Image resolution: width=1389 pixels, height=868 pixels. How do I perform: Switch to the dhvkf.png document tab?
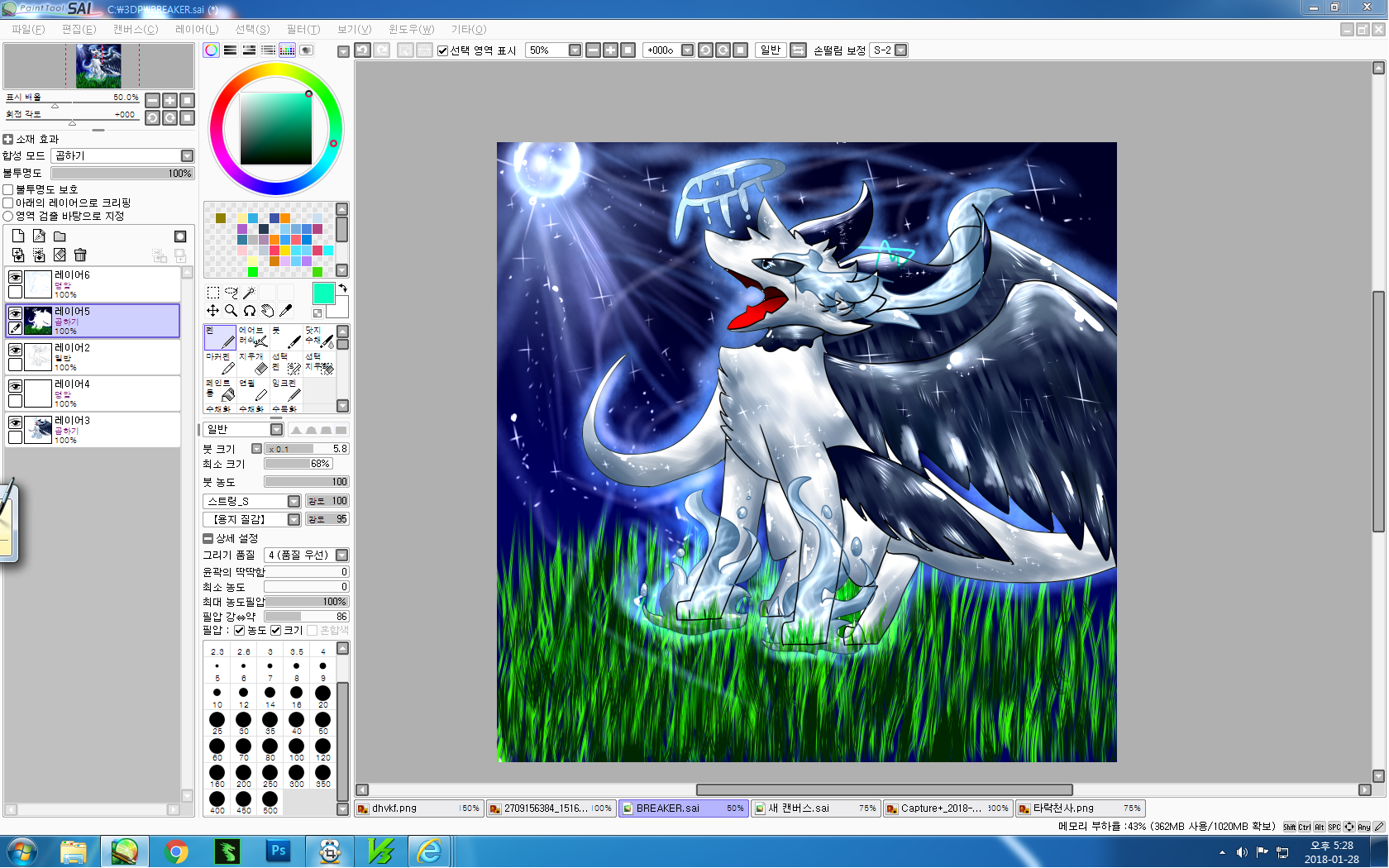(419, 808)
